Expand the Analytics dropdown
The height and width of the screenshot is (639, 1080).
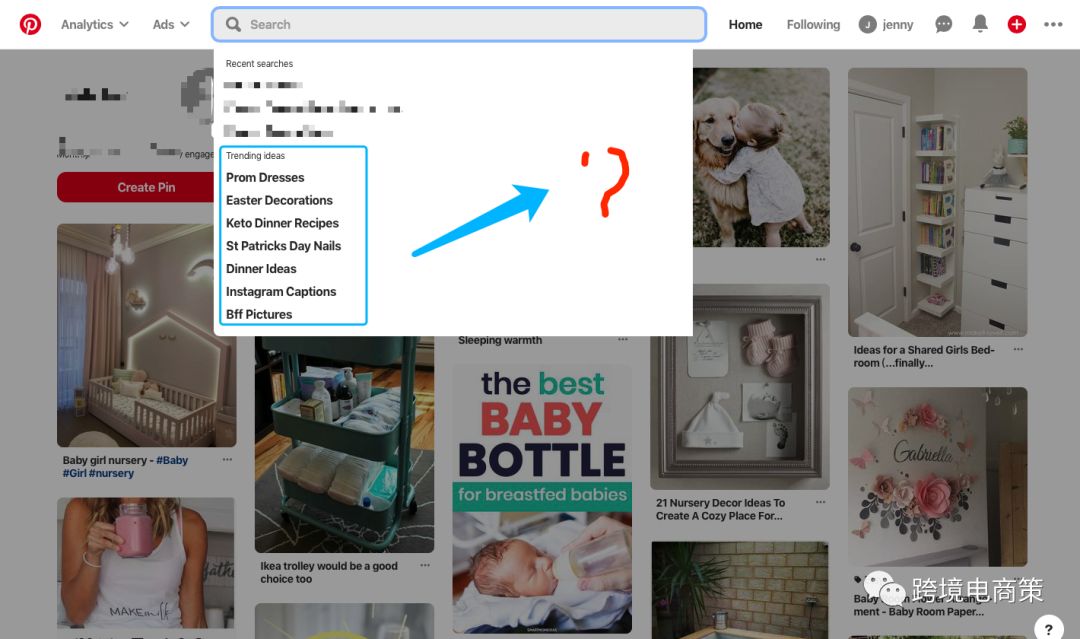coord(94,24)
